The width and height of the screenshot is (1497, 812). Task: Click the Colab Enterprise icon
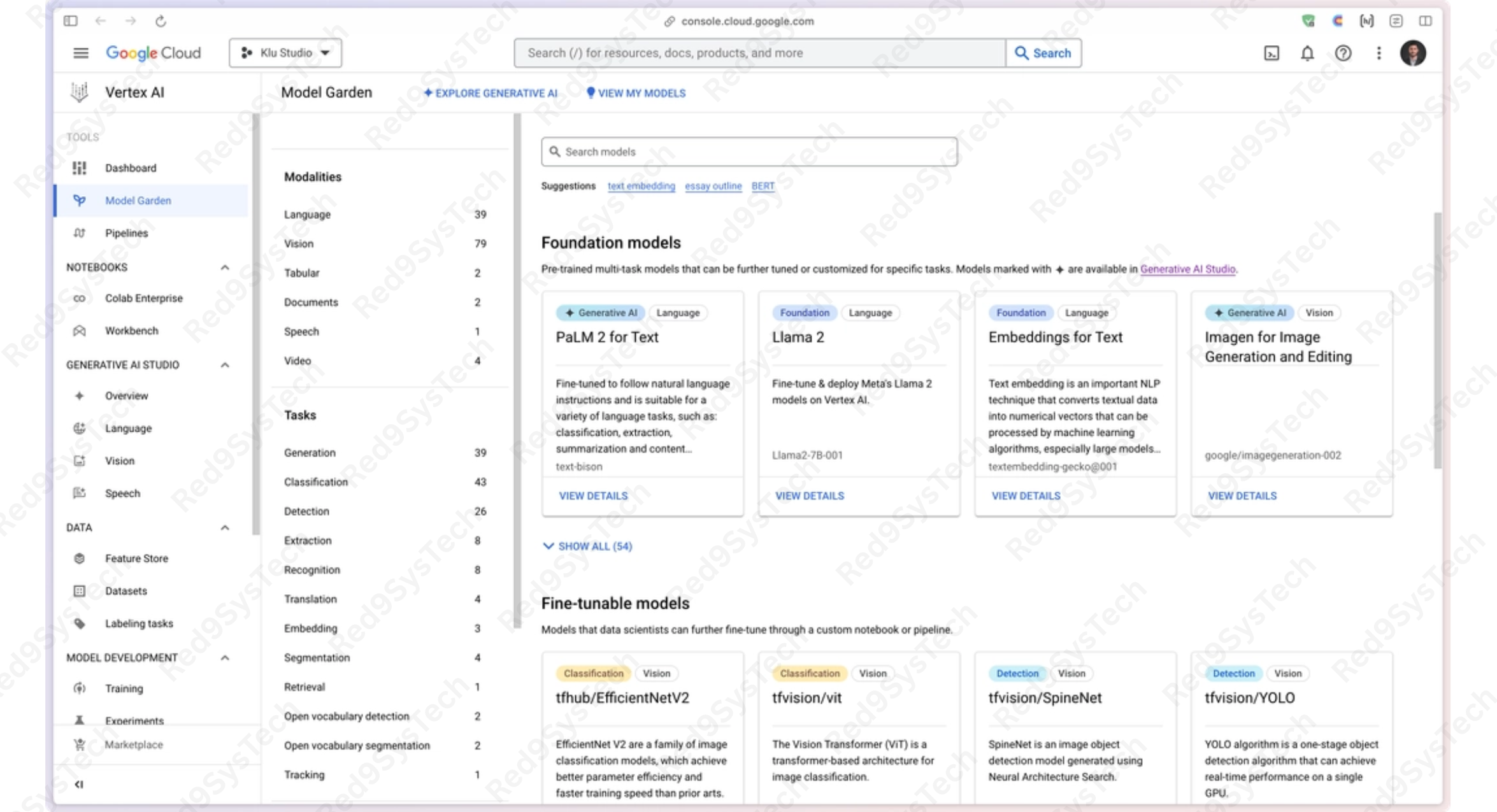pyautogui.click(x=79, y=298)
